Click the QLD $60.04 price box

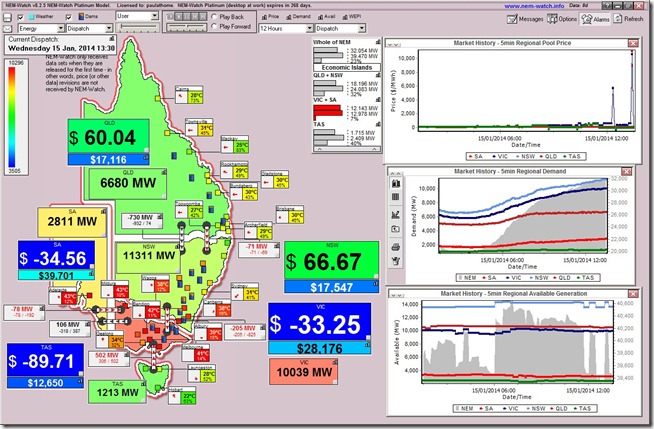click(109, 137)
